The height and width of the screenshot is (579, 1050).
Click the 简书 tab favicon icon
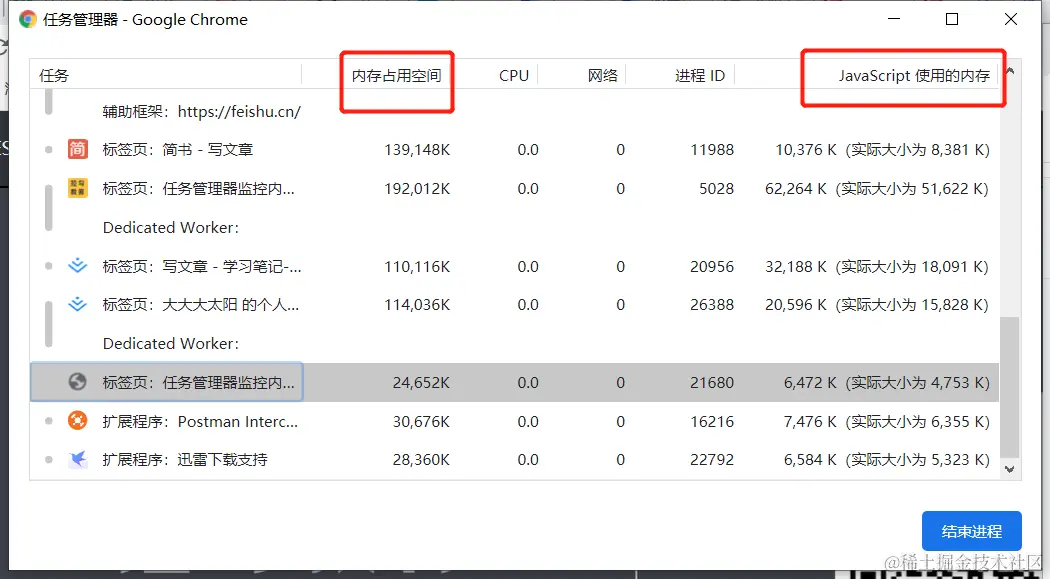coord(78,149)
